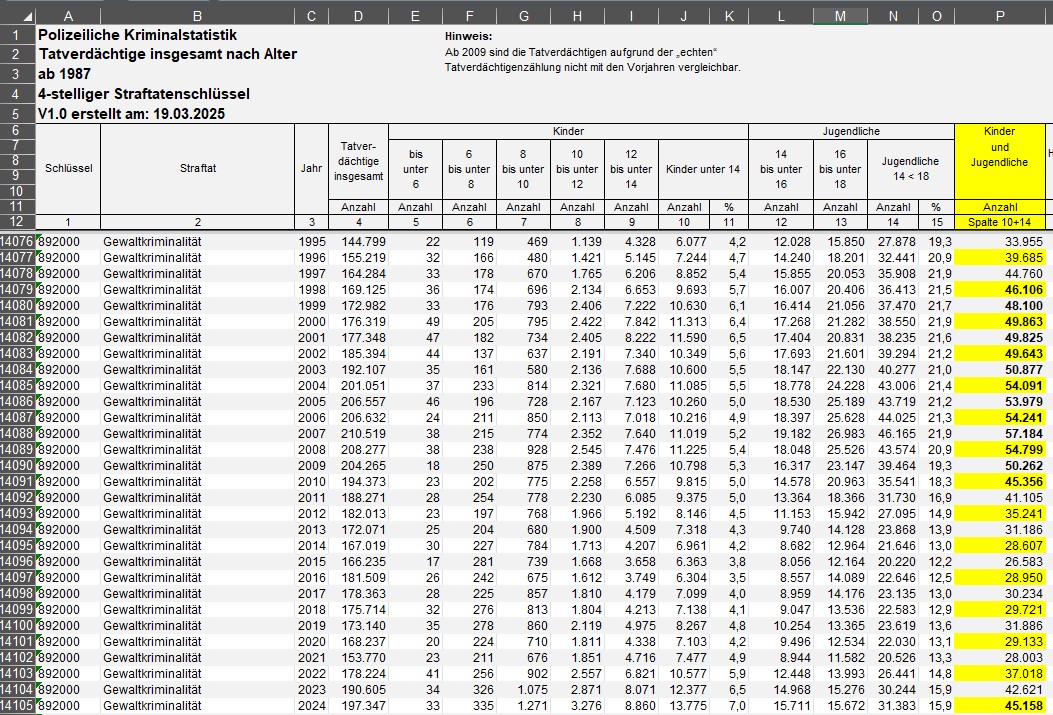1053x715 pixels.
Task: Click the 'Straftat' header cell
Action: [197, 169]
